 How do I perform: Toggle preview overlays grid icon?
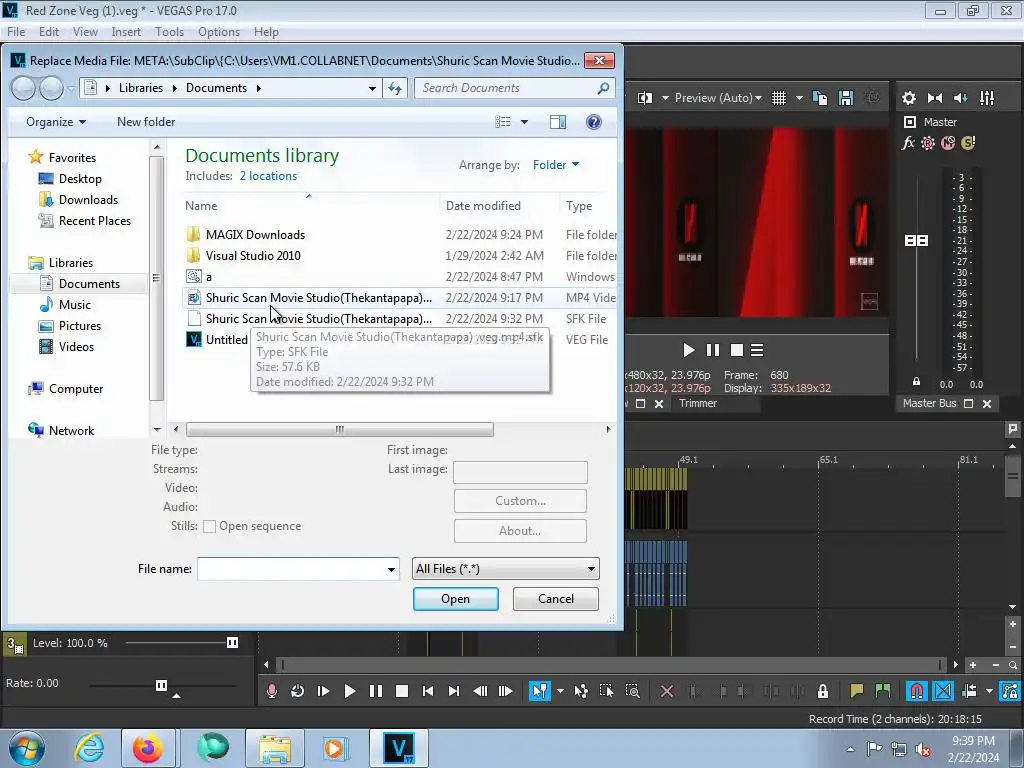[779, 98]
